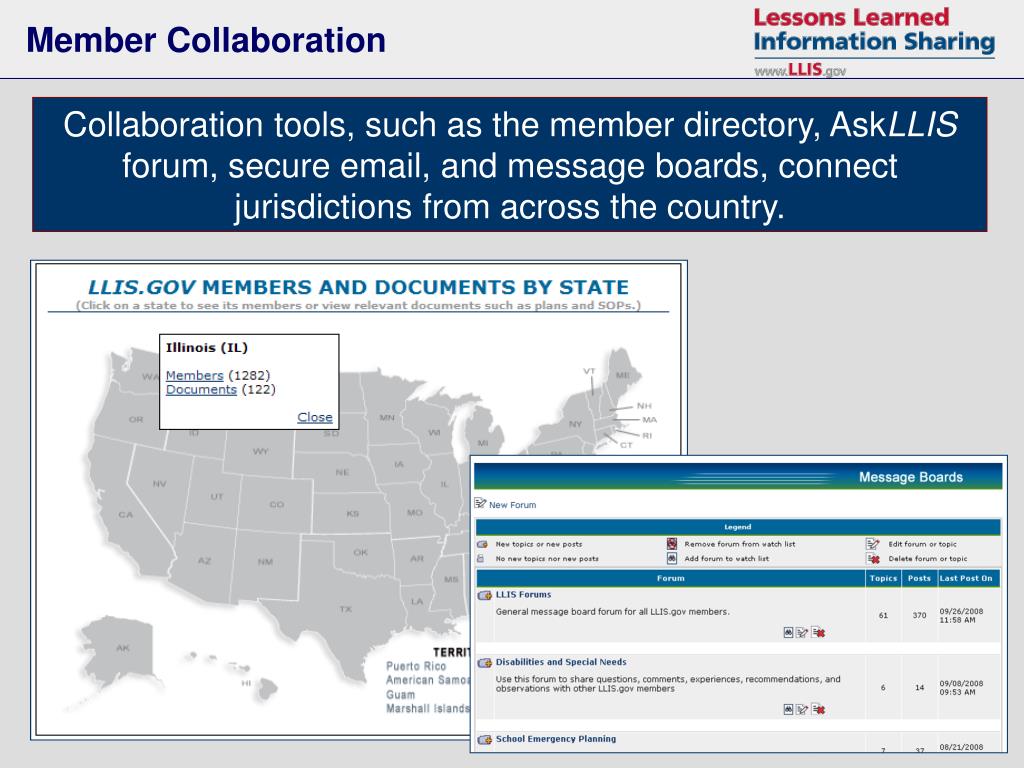Open the LLIS Forums board
This screenshot has height=768, width=1024.
coord(523,594)
